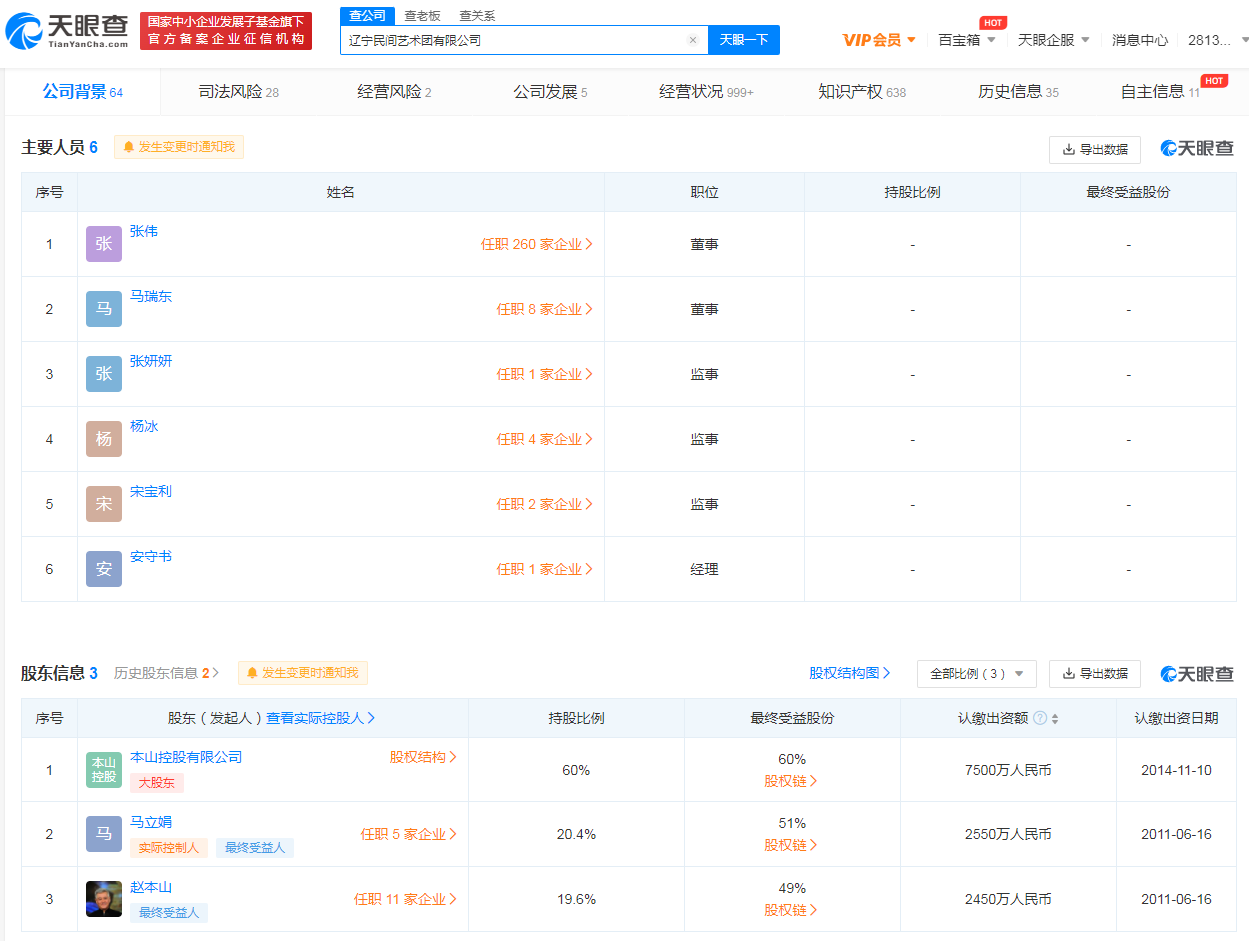The width and height of the screenshot is (1249, 941).
Task: Open 张伟 name link
Action: pos(144,231)
